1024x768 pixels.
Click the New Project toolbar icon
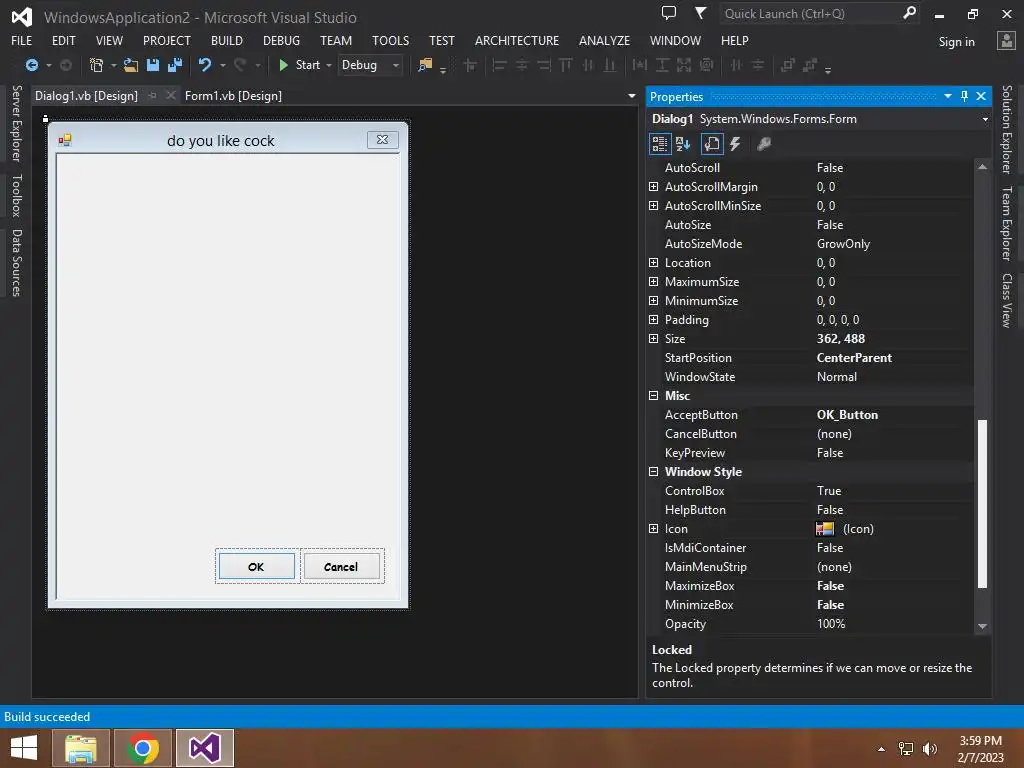(96, 65)
